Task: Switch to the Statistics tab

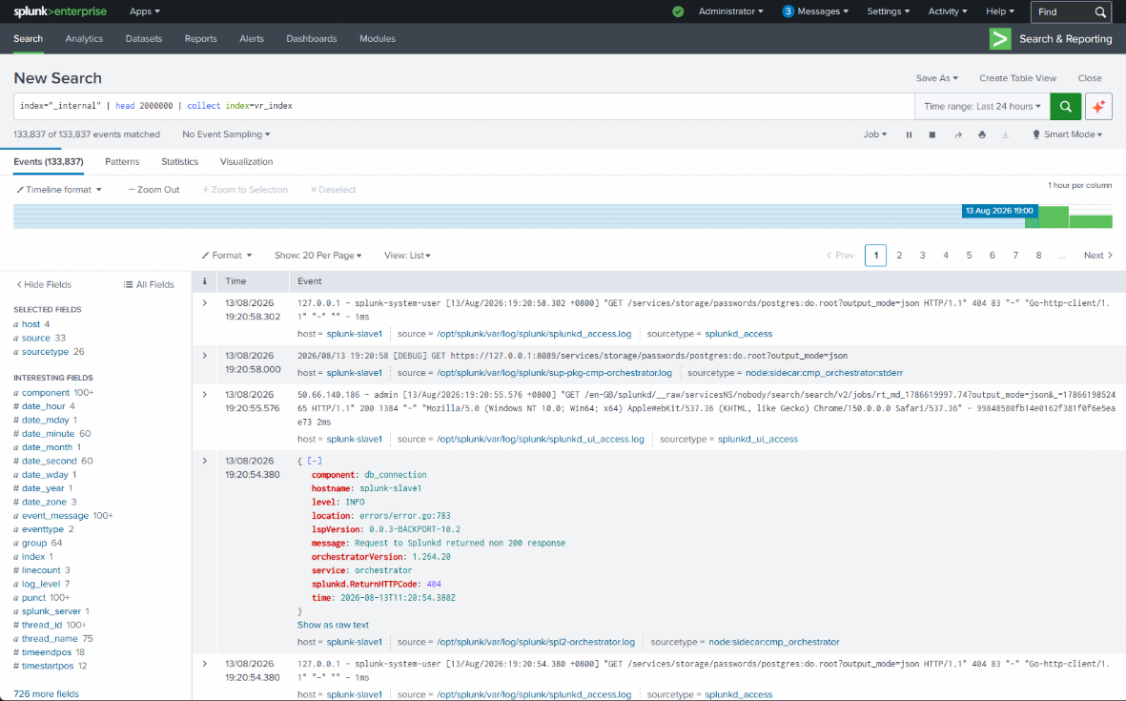Action: pyautogui.click(x=180, y=162)
